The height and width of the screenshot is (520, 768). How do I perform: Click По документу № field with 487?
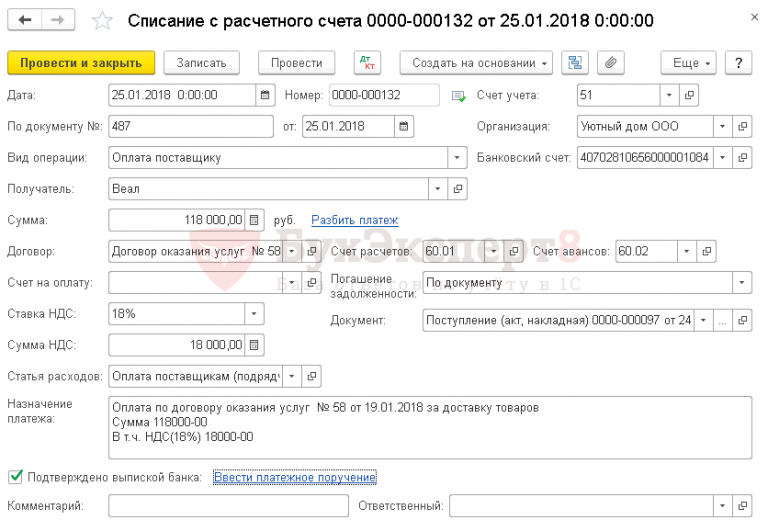click(x=191, y=126)
